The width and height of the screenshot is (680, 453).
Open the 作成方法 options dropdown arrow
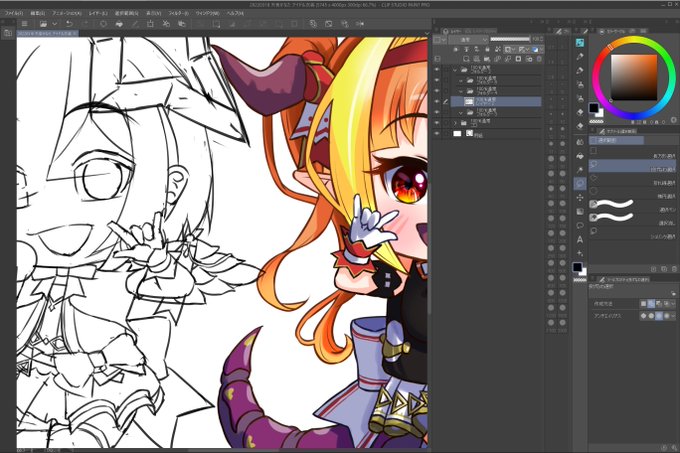[x=673, y=304]
